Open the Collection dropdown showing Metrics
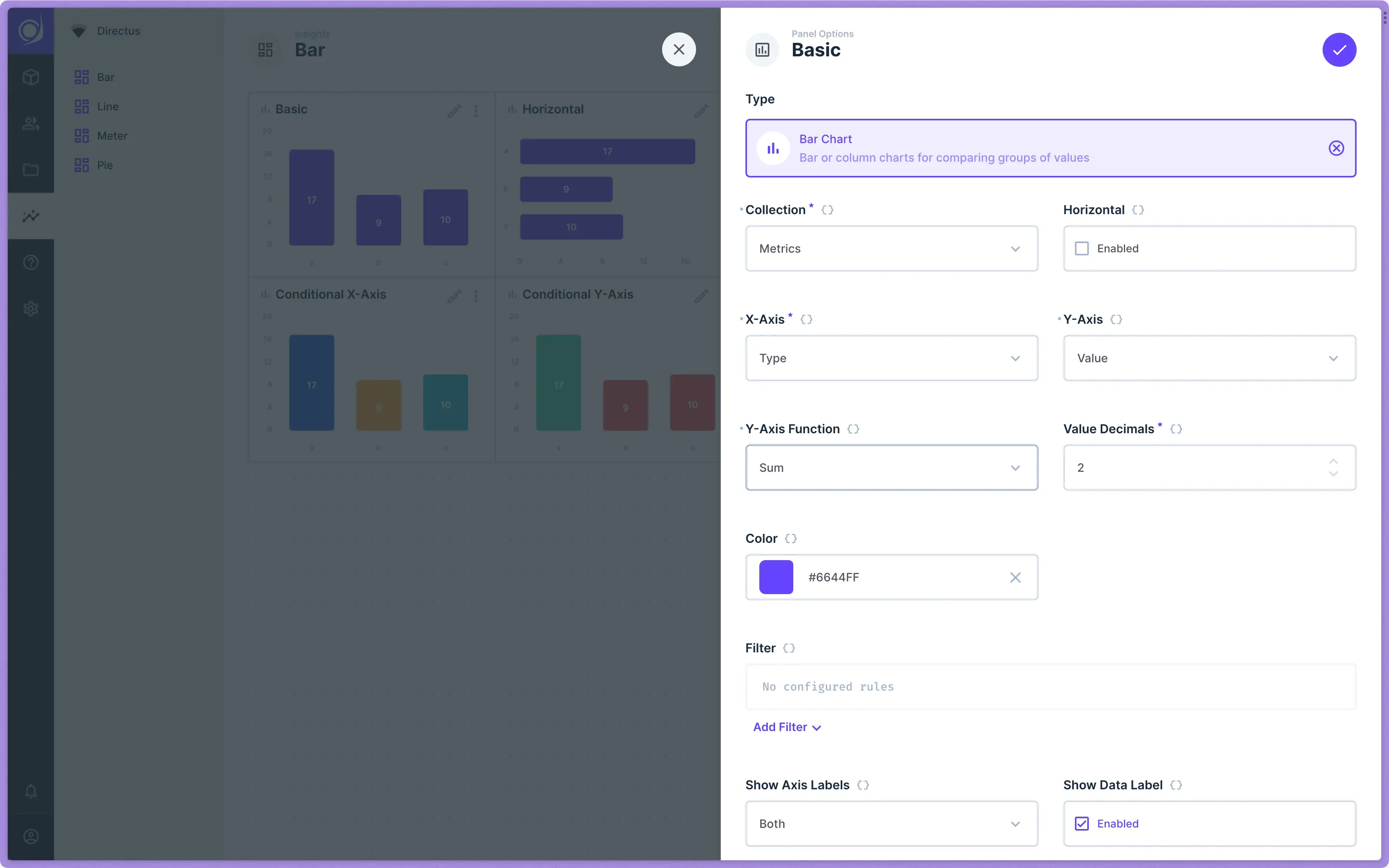1389x868 pixels. click(x=891, y=248)
